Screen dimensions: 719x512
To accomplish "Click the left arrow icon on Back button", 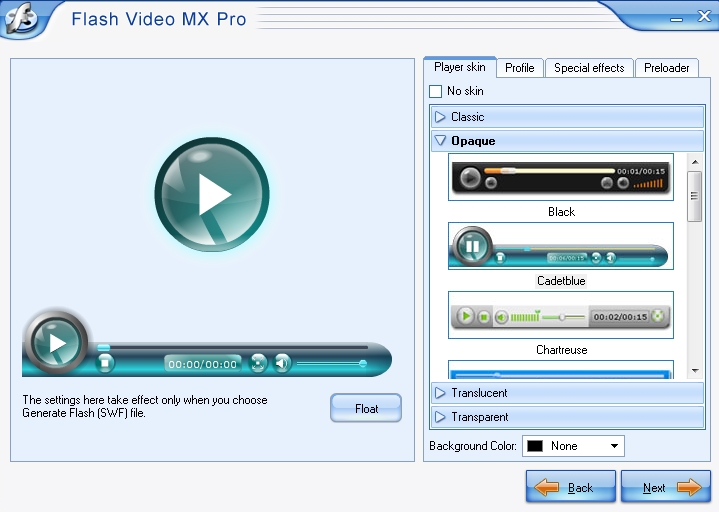I will tap(546, 488).
